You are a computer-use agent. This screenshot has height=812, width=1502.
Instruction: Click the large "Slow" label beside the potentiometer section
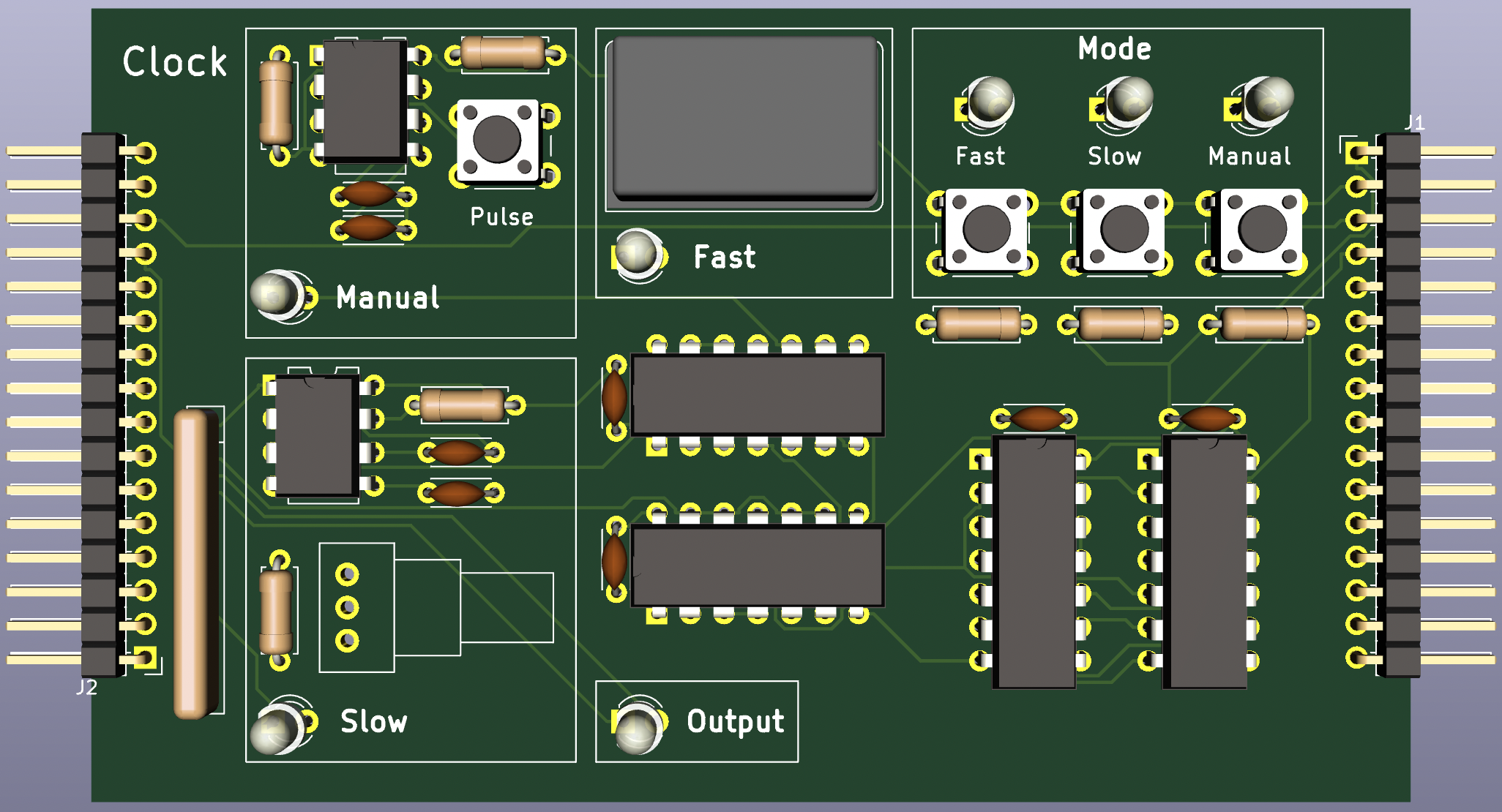click(x=374, y=721)
